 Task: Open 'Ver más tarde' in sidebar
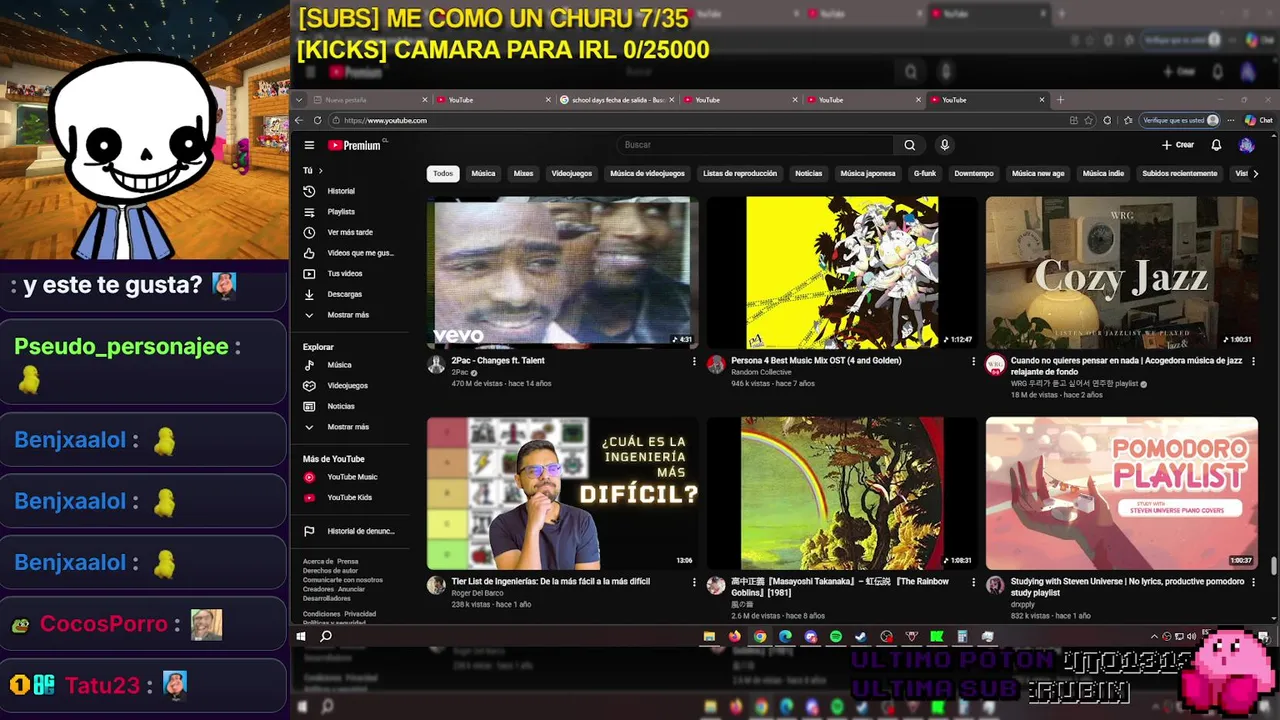(352, 232)
